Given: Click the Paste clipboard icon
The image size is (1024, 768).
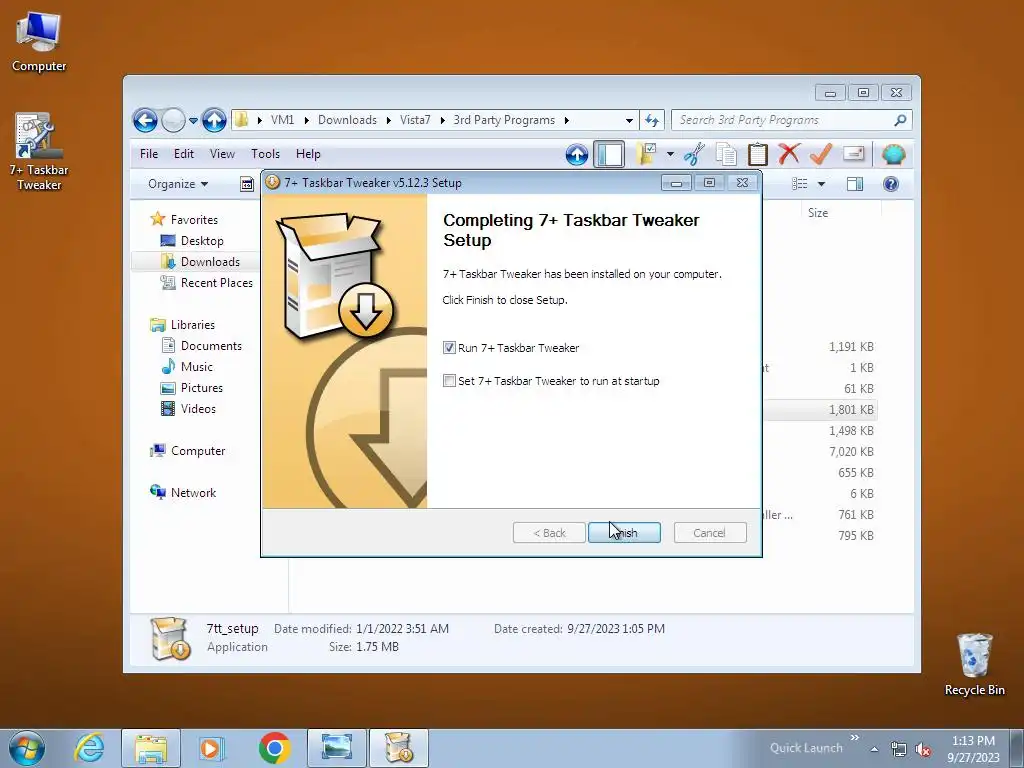Looking at the screenshot, I should [x=758, y=155].
